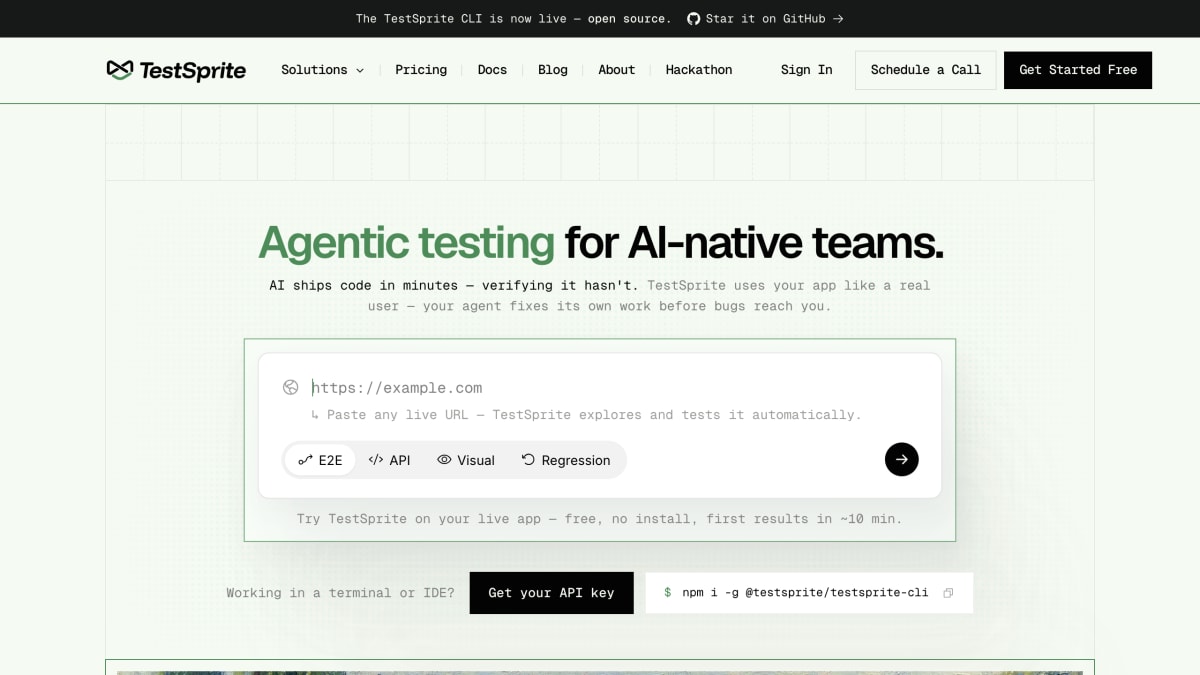Click the npm i -g @testsprite/testsprite-cli text
The image size is (1200, 675).
[805, 593]
